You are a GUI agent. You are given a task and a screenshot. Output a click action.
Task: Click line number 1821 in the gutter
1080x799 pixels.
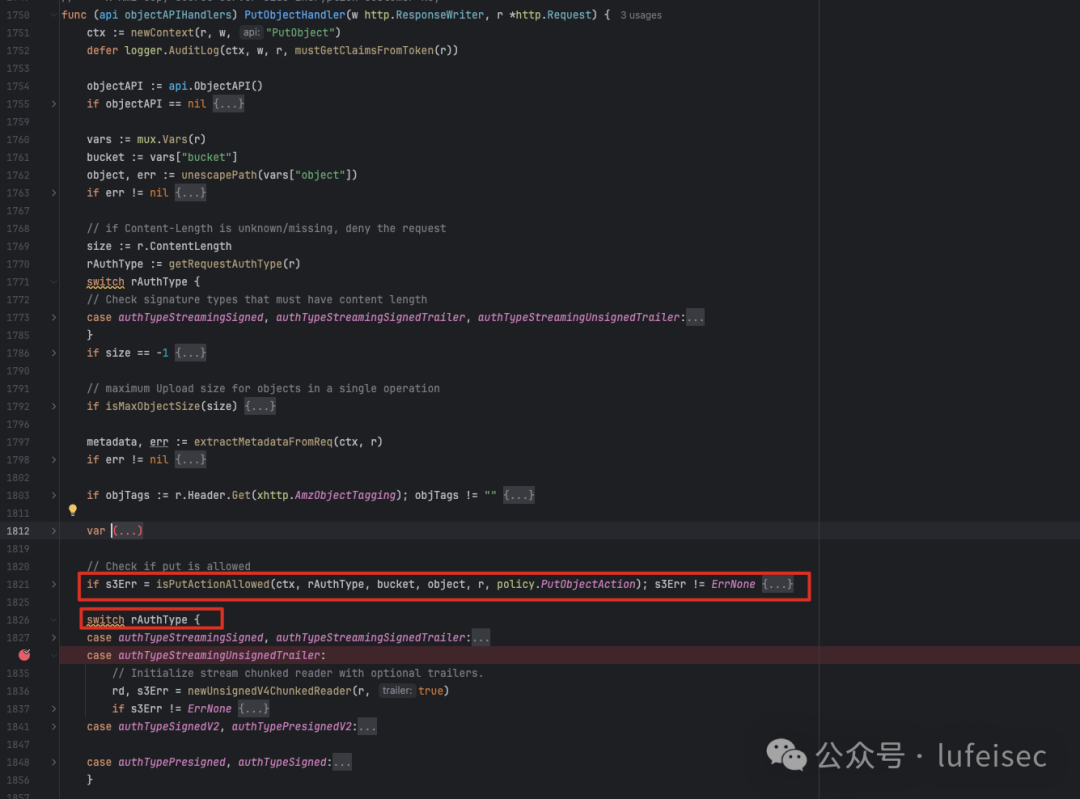(18, 584)
